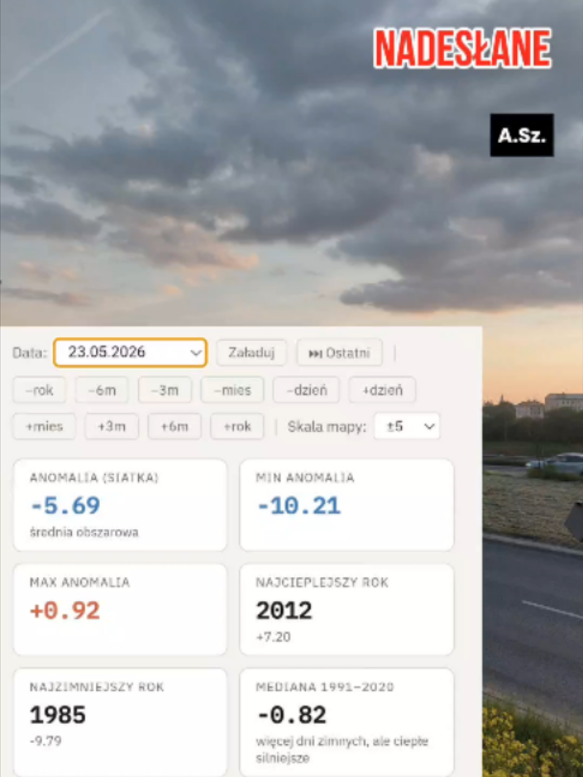This screenshot has height=777, width=583.
Task: Go back three months with -3m
Action: coord(164,390)
